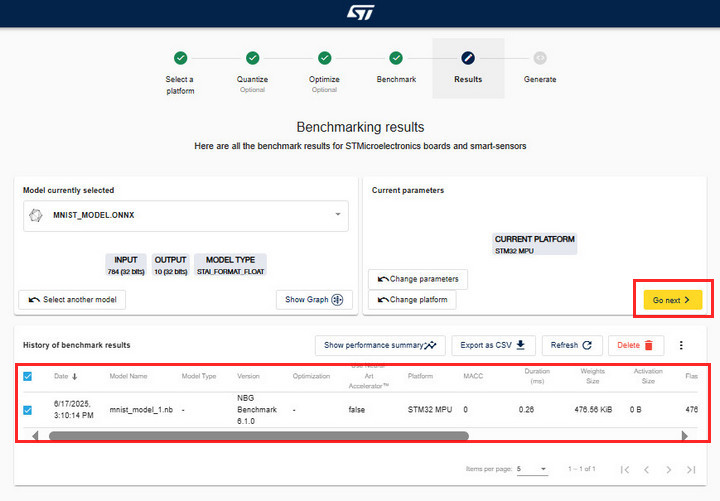
Task: Click the Show Graph button
Action: coord(314,299)
